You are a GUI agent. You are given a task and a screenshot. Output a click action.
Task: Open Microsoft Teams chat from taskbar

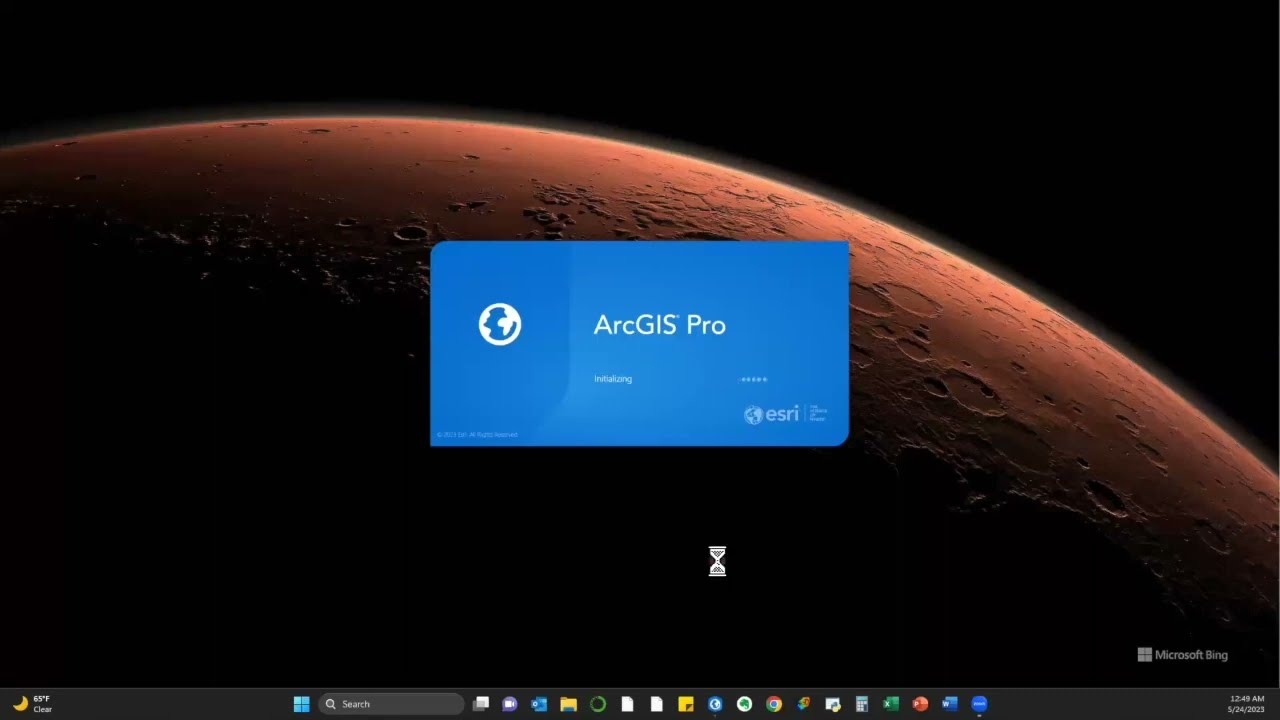509,704
